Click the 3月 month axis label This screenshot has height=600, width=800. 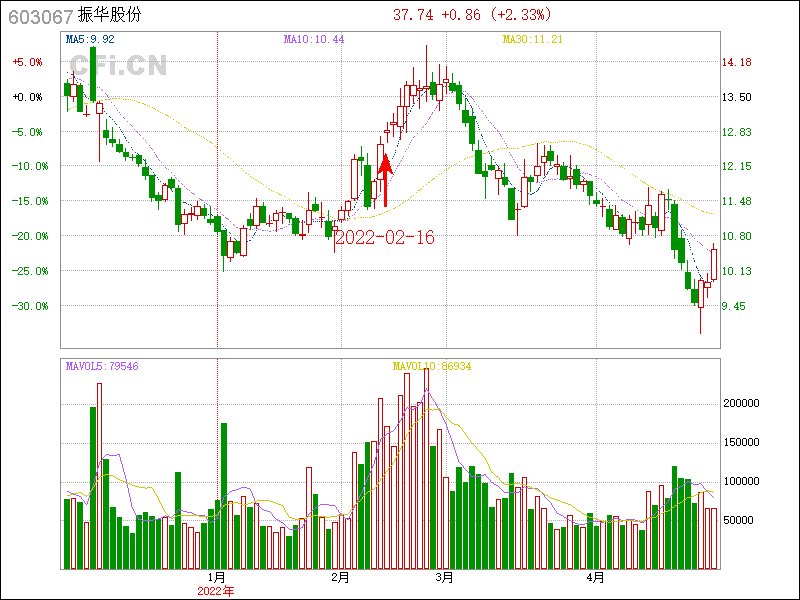(x=445, y=578)
